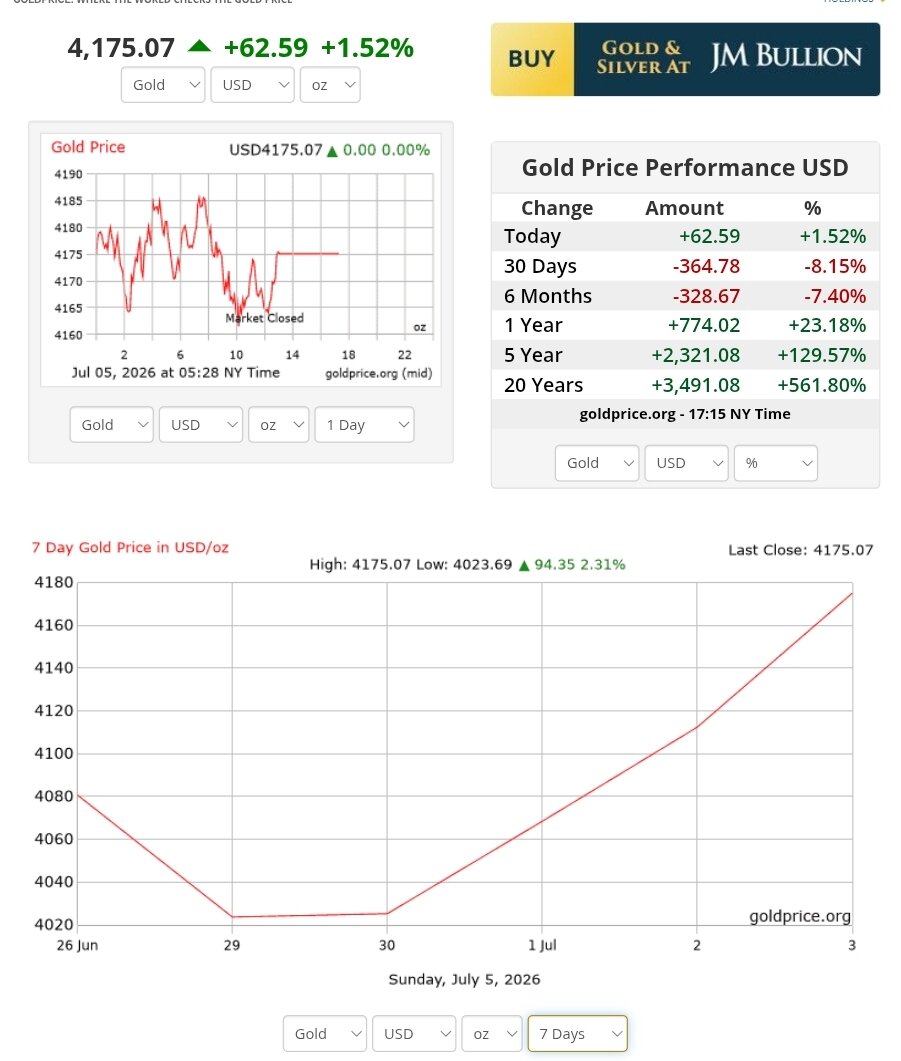The height and width of the screenshot is (1061, 901).
Task: Open USD dropdown under the 7-day chart
Action: (414, 1034)
